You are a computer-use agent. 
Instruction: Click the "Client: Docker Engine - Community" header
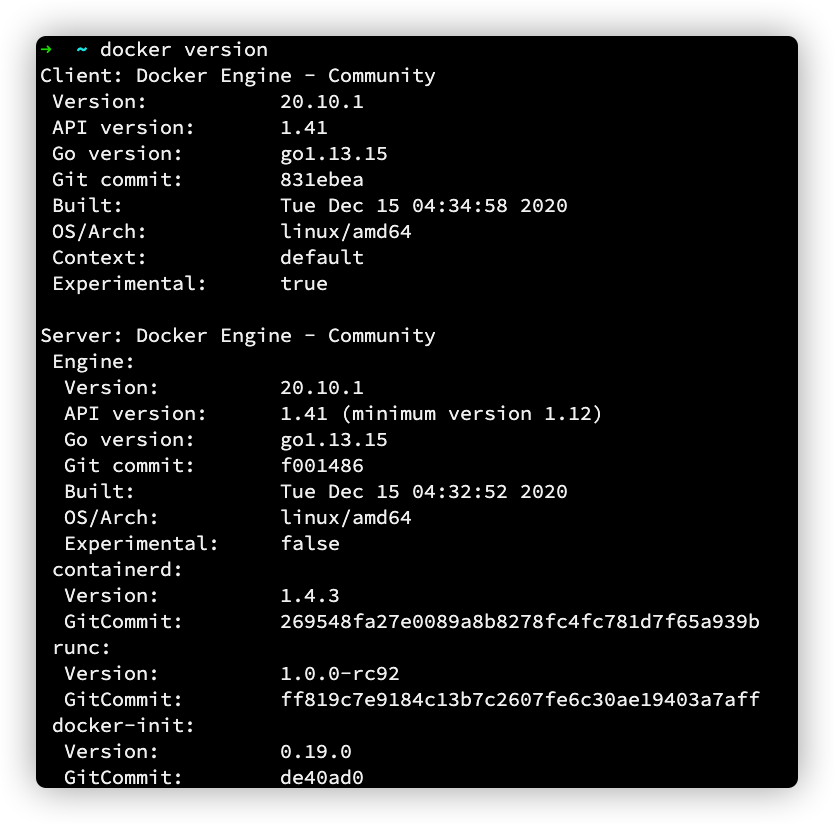[x=237, y=75]
